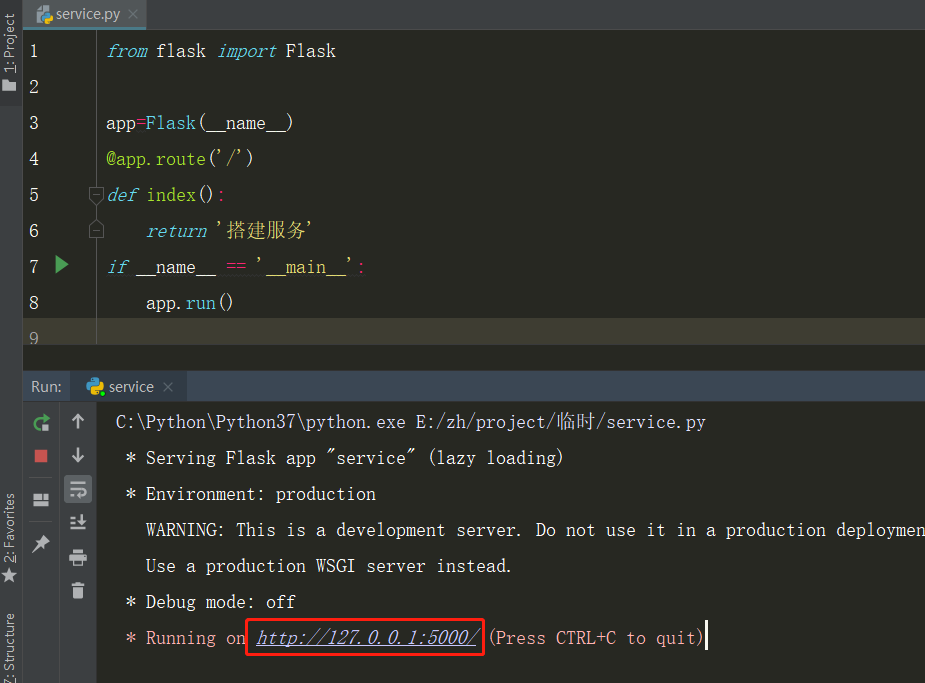Image resolution: width=925 pixels, height=683 pixels.
Task: Collapse the index function fold marker
Action: pyautogui.click(x=96, y=196)
